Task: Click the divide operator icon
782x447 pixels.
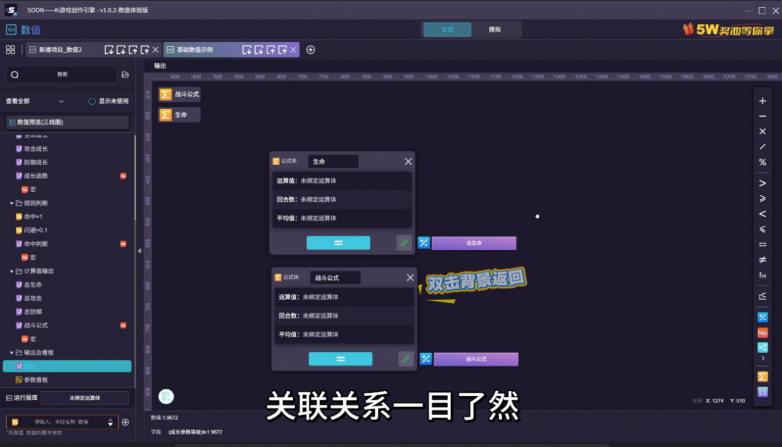Action: click(x=762, y=146)
